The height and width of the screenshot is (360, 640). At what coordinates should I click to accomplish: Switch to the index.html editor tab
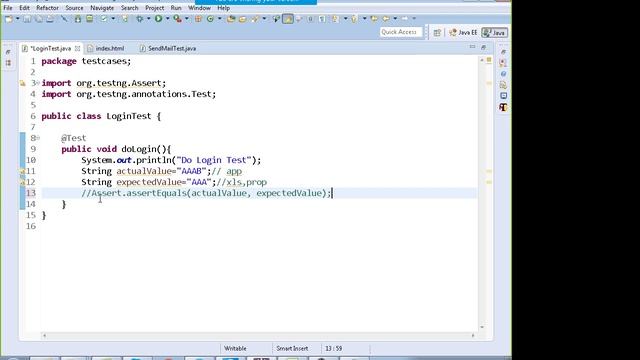click(x=106, y=48)
